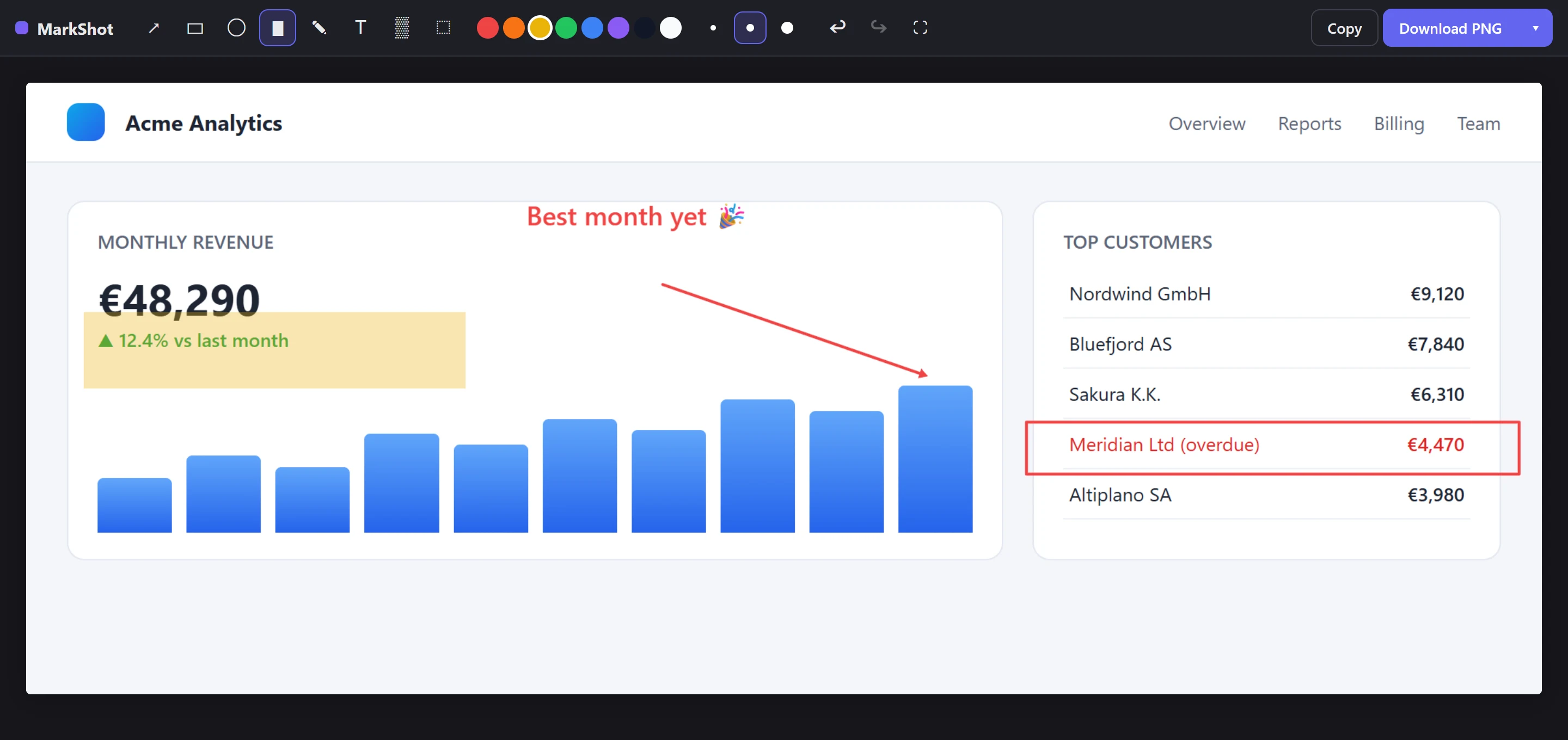Pick the blue color swatch

point(592,28)
